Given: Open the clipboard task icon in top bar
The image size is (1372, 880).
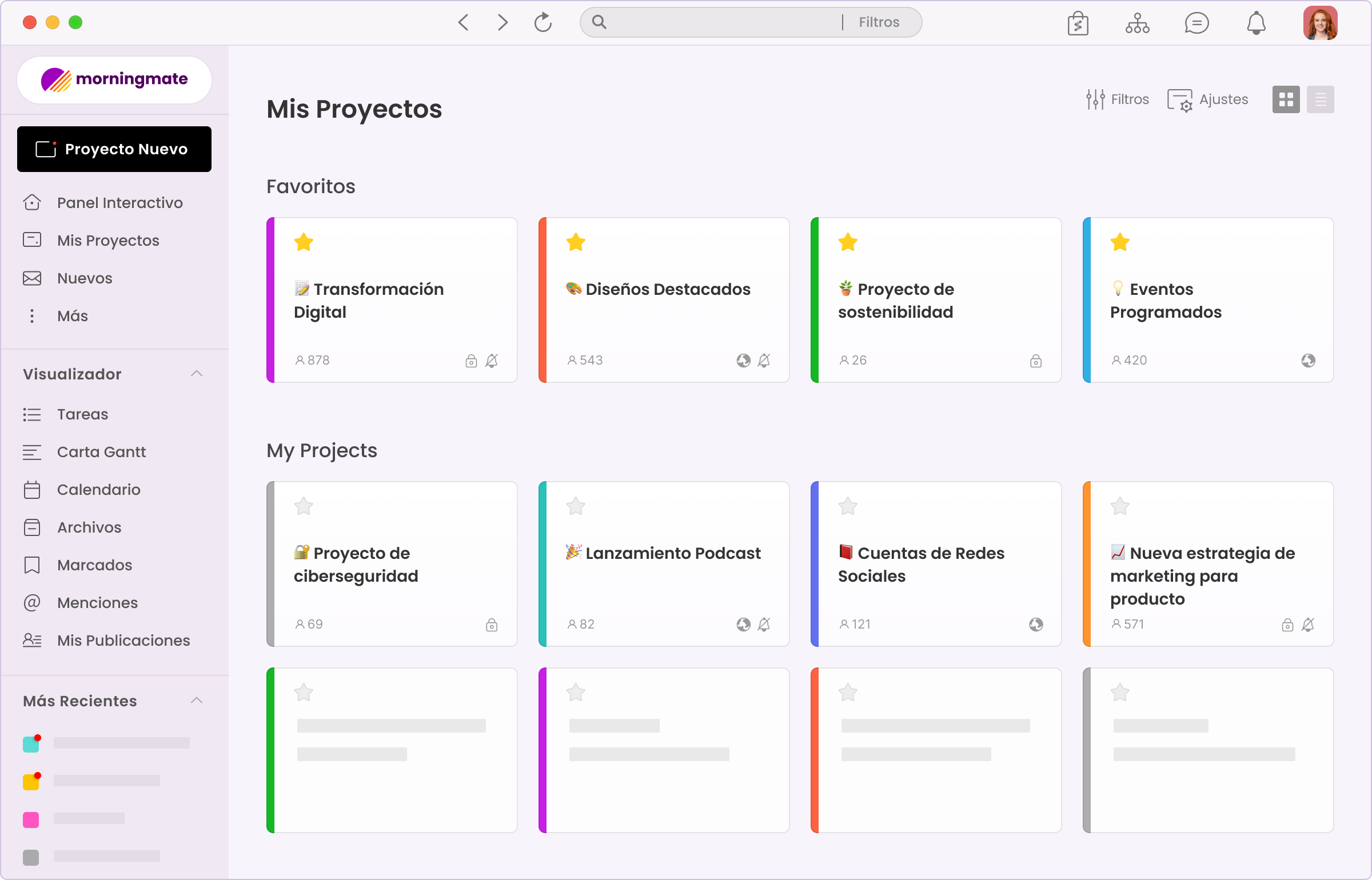Looking at the screenshot, I should point(1078,23).
